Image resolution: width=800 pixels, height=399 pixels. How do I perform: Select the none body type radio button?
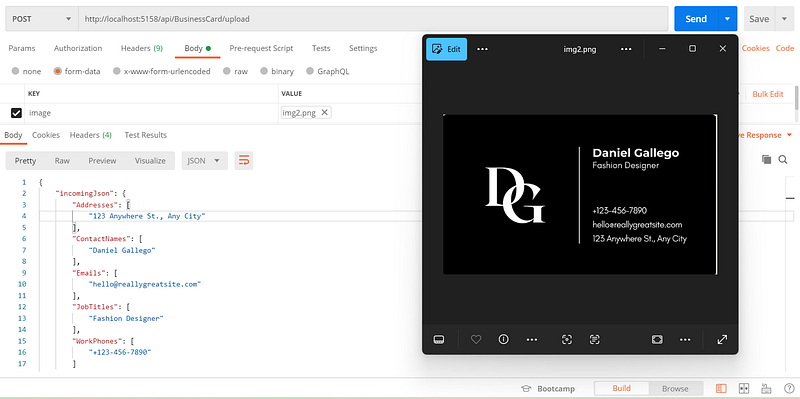tap(15, 71)
